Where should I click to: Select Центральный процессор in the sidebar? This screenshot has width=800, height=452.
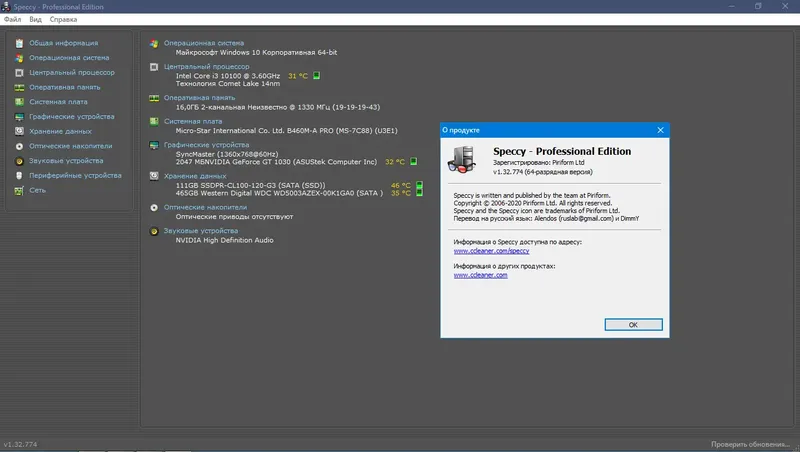tap(71, 72)
